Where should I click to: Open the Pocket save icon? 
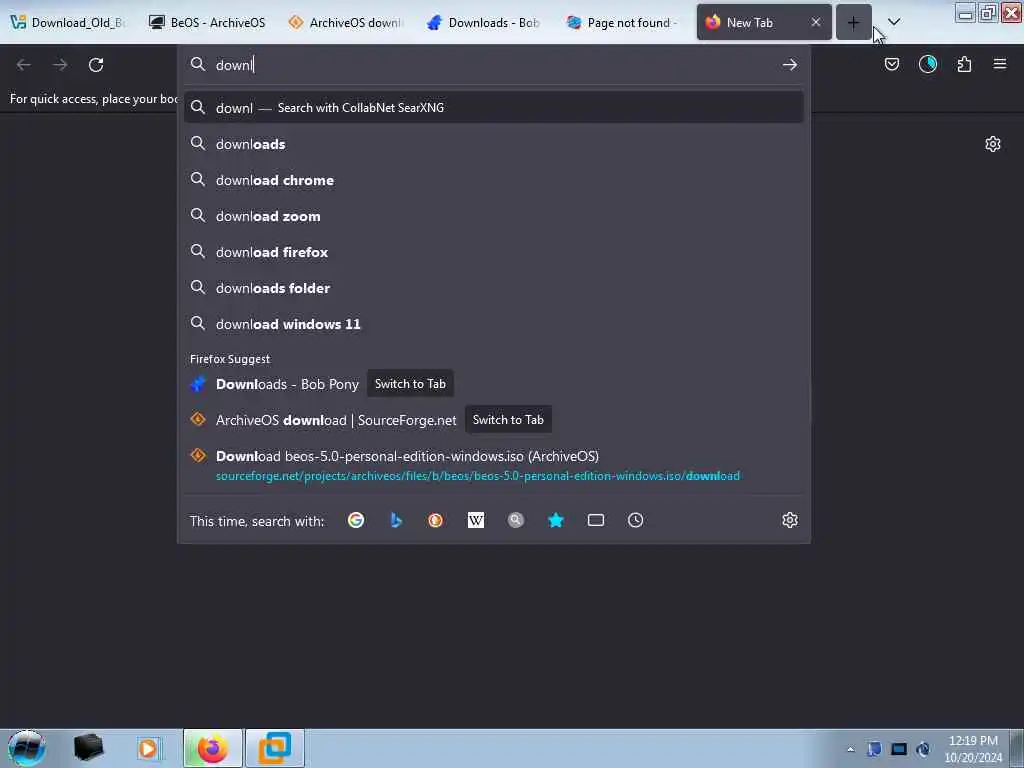pyautogui.click(x=891, y=64)
